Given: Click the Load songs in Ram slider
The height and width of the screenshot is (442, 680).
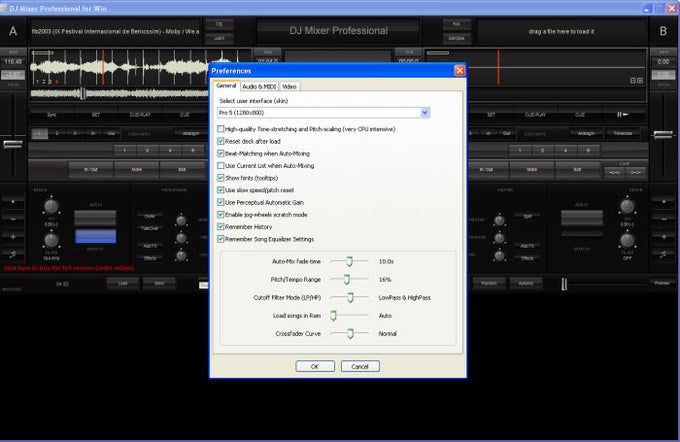Looking at the screenshot, I should [333, 315].
